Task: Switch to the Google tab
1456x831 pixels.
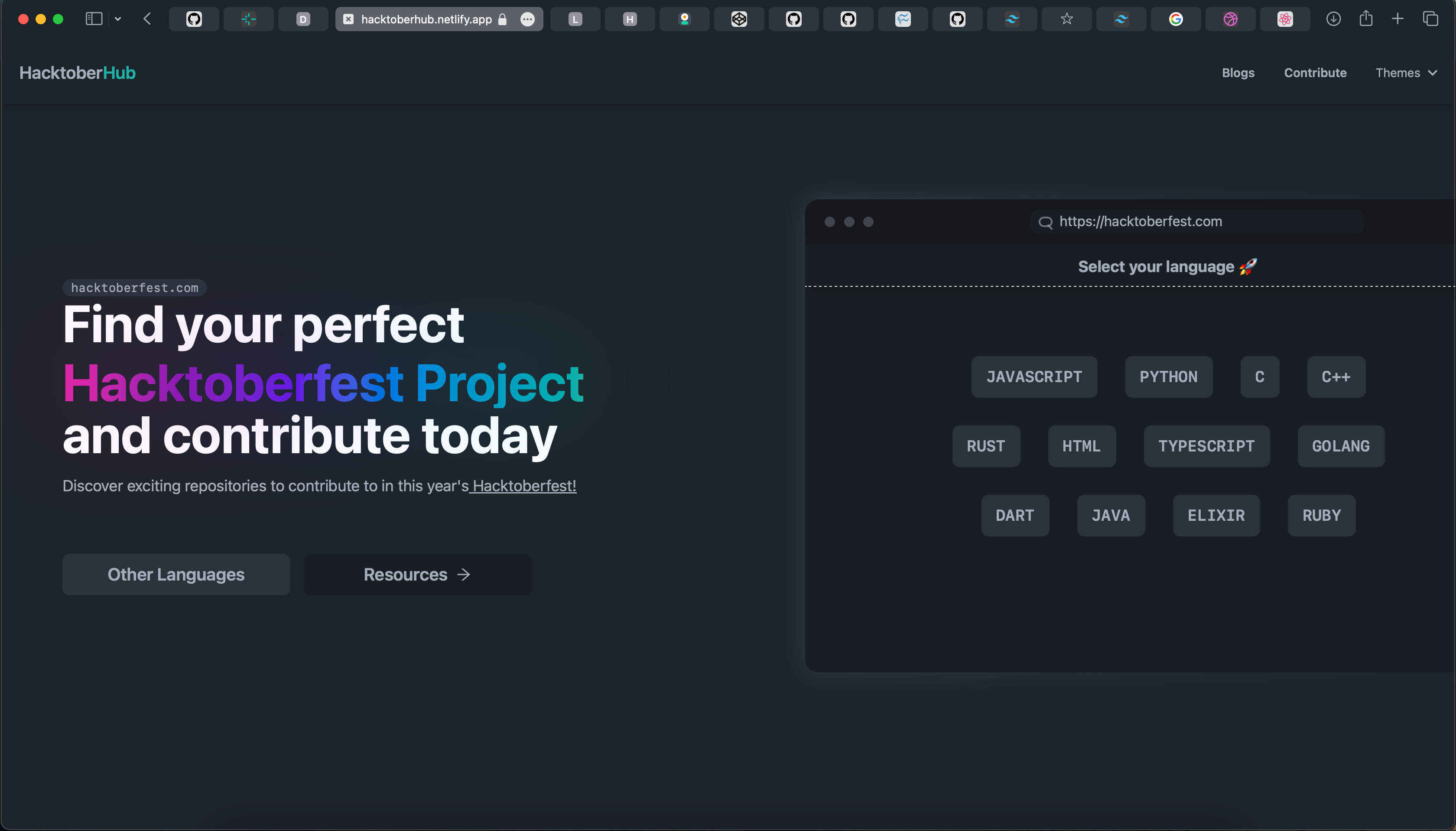Action: click(x=1176, y=19)
